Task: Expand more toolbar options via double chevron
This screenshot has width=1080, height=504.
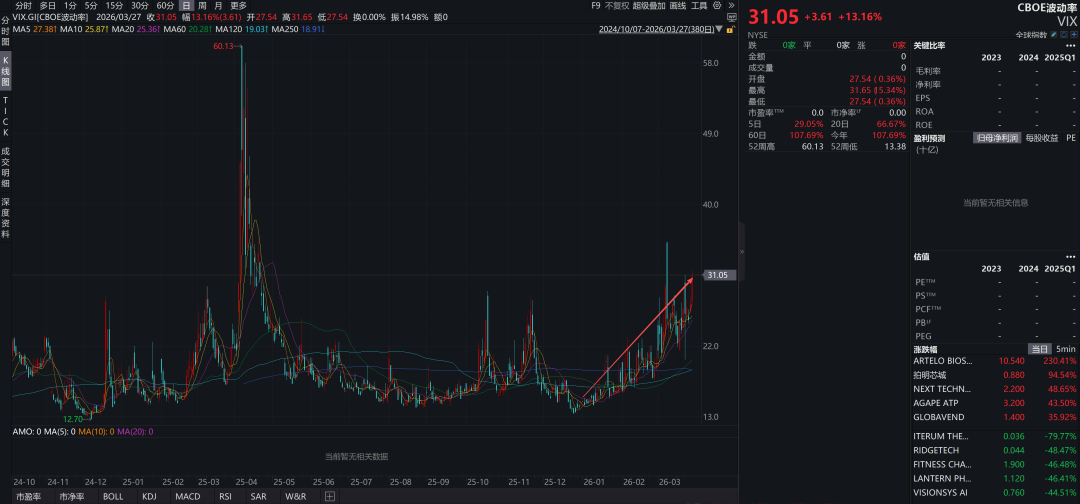Action: [731, 6]
